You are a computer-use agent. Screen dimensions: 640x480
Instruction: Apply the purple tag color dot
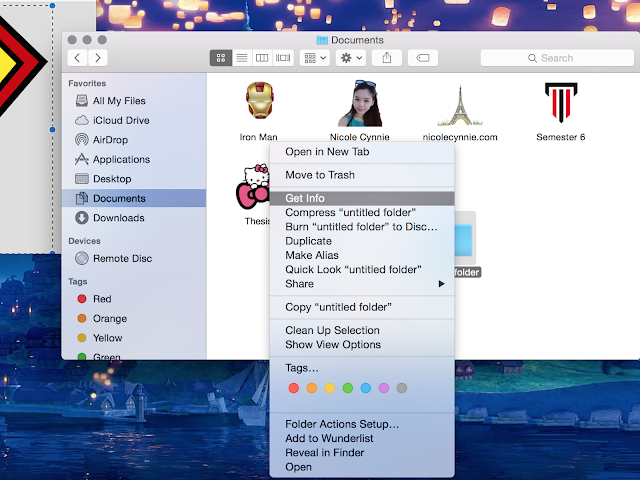coord(384,388)
